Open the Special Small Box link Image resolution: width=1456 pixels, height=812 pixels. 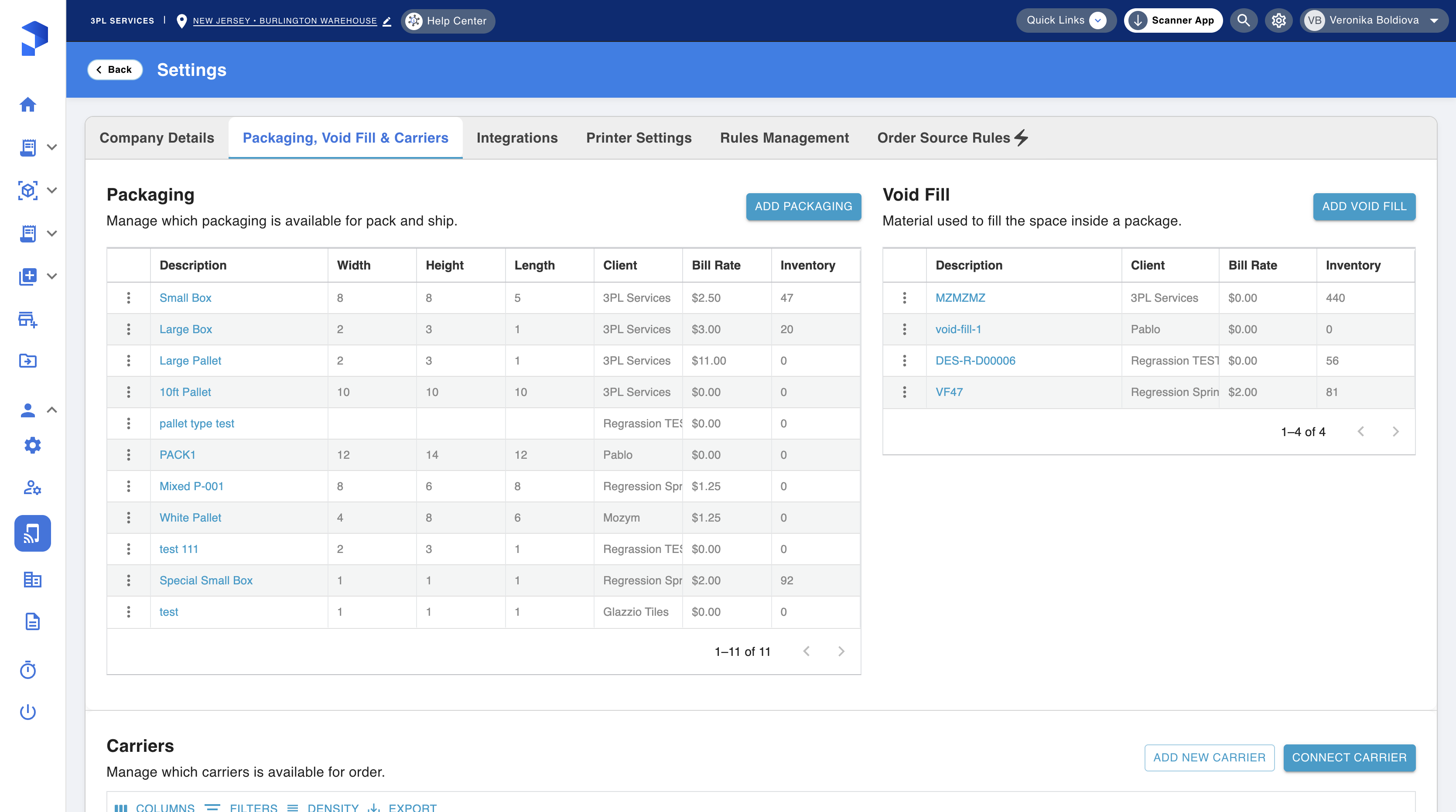206,580
